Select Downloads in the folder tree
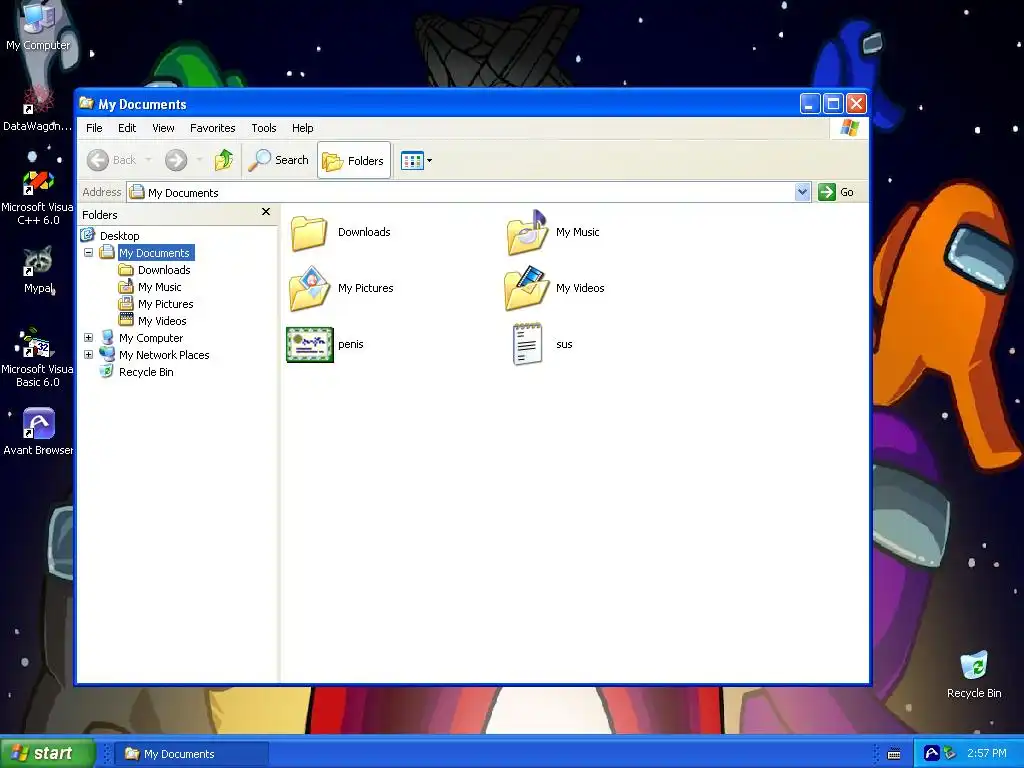 pos(164,270)
